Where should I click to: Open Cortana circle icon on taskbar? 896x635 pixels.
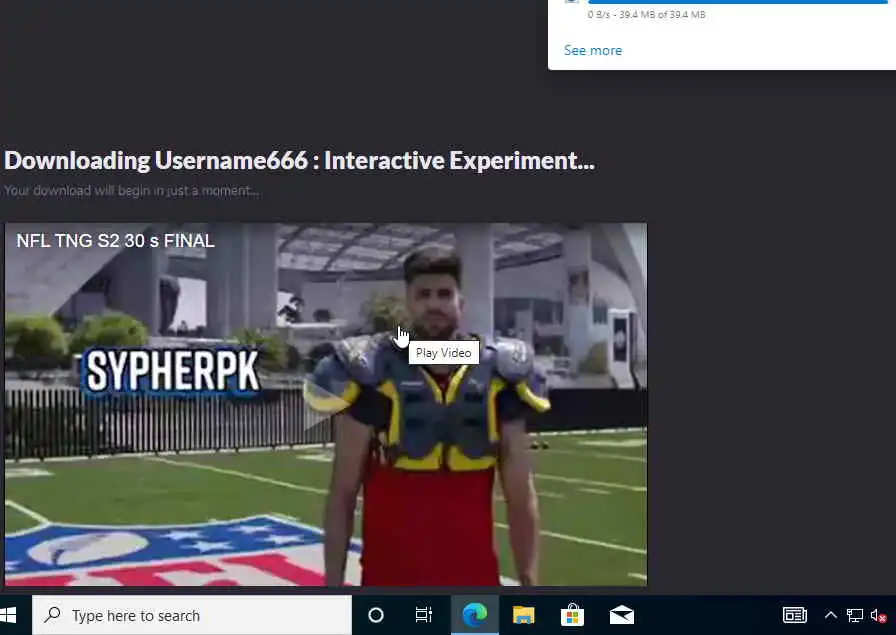click(375, 616)
